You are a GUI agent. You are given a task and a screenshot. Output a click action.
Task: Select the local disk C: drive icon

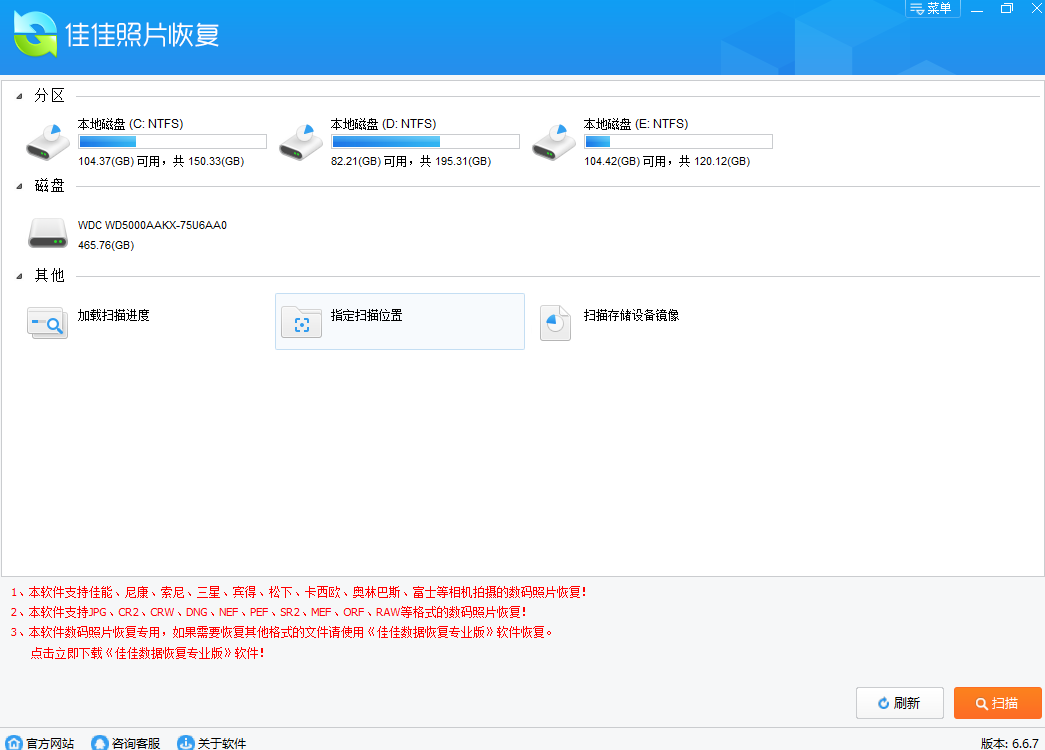[48, 142]
